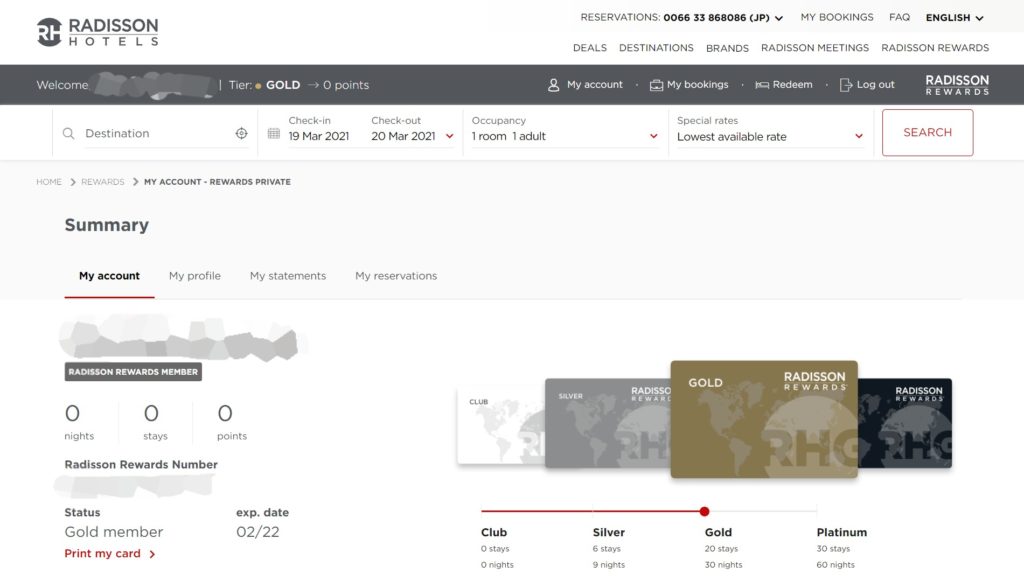Click the Log out door icon

pos(846,85)
